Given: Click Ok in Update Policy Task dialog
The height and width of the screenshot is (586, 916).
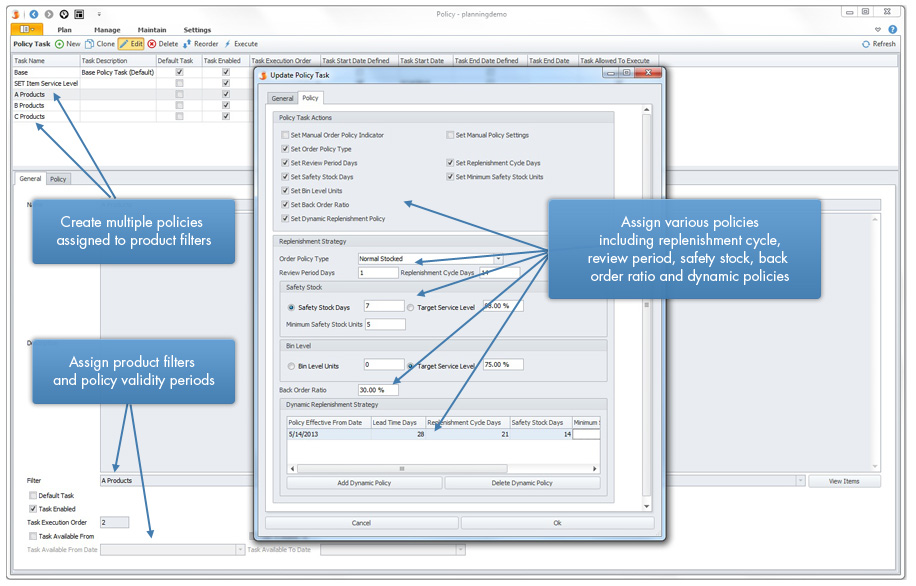Looking at the screenshot, I should [557, 523].
